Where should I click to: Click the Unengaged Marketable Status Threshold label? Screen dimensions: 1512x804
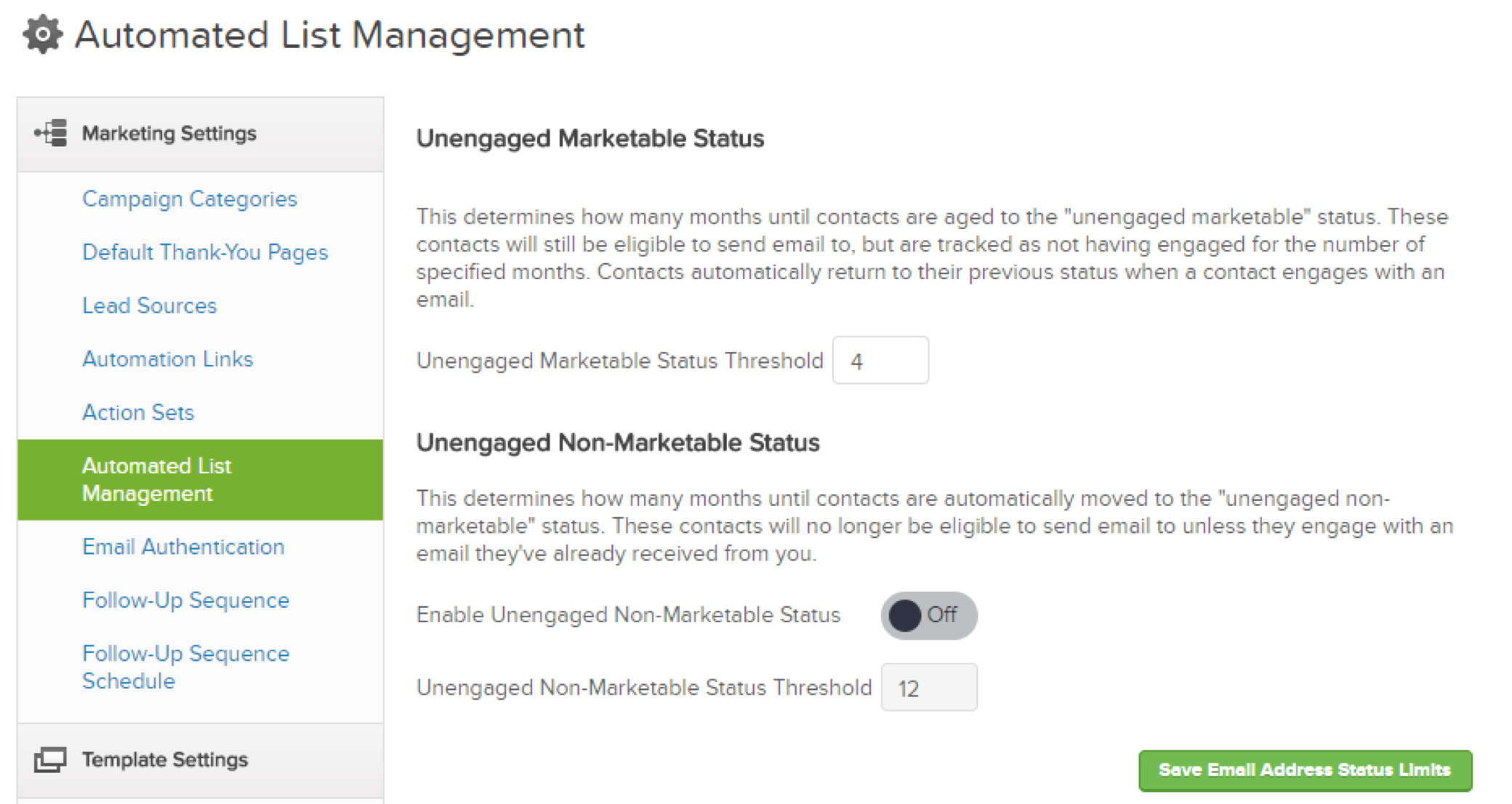[619, 361]
